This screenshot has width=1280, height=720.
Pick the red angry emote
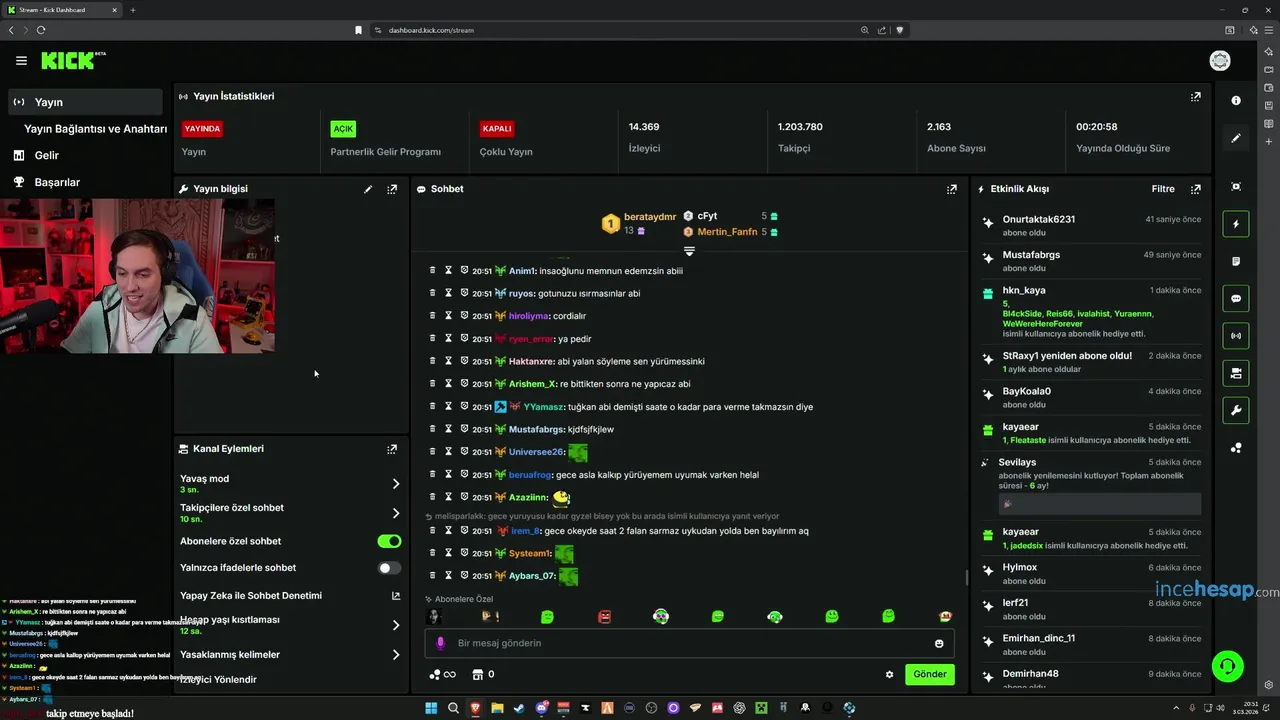604,617
